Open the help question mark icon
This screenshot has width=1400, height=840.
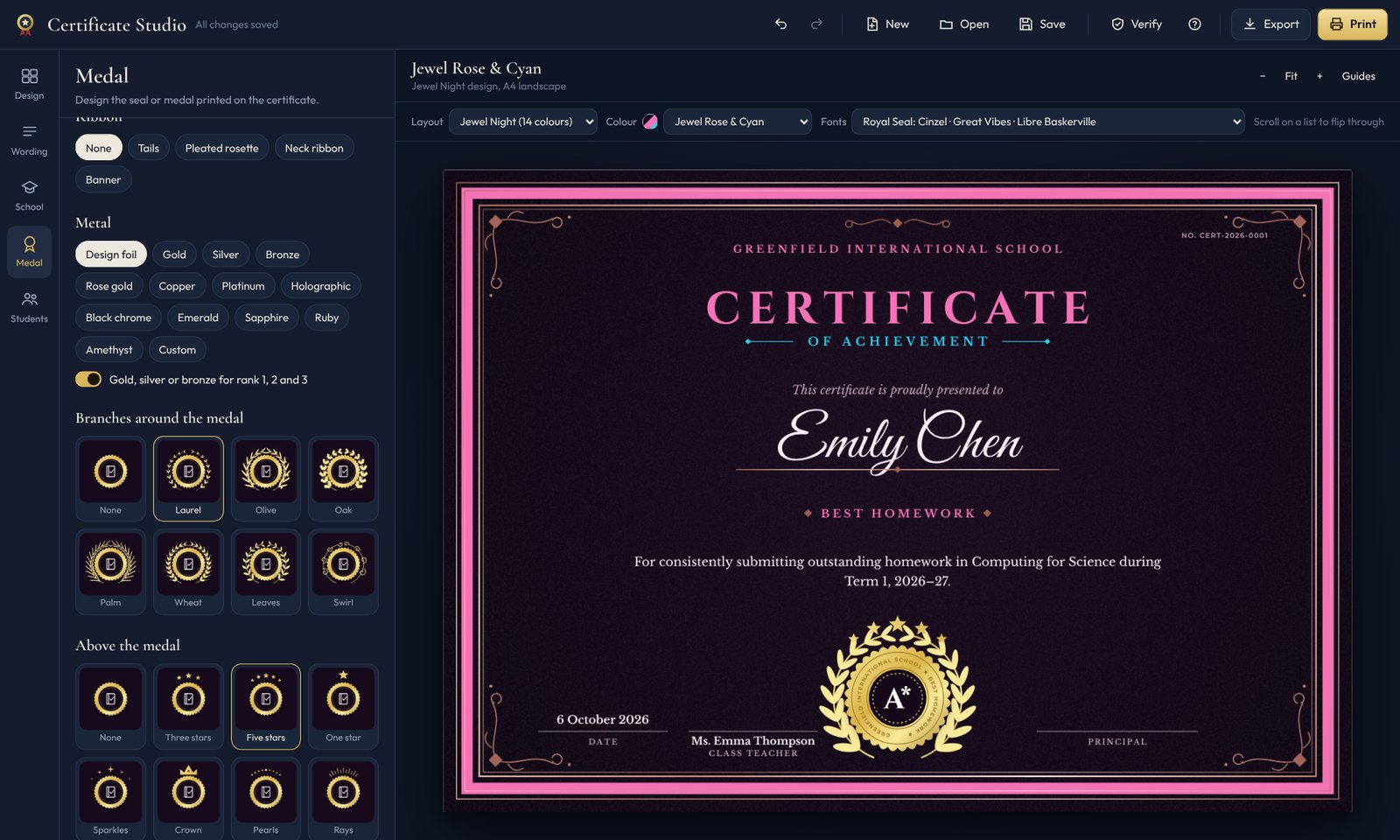[1194, 24]
